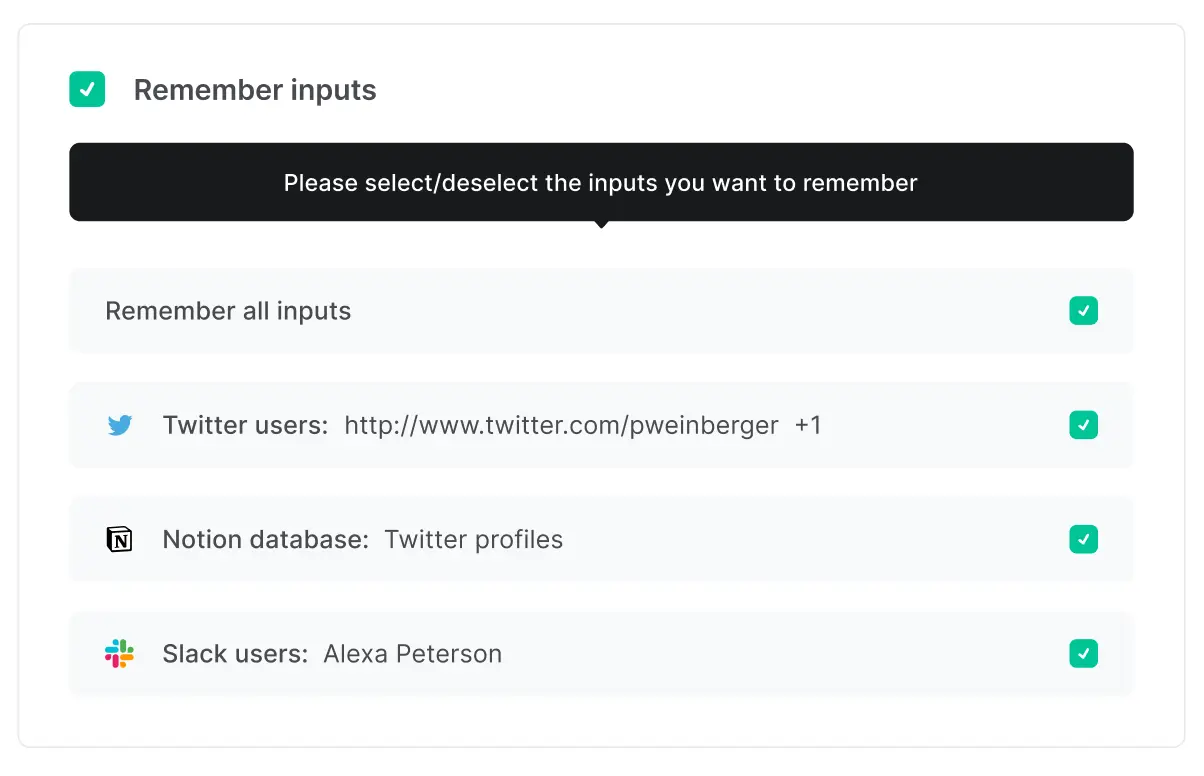Open the twitter.com/pweinberger URL

click(x=561, y=426)
